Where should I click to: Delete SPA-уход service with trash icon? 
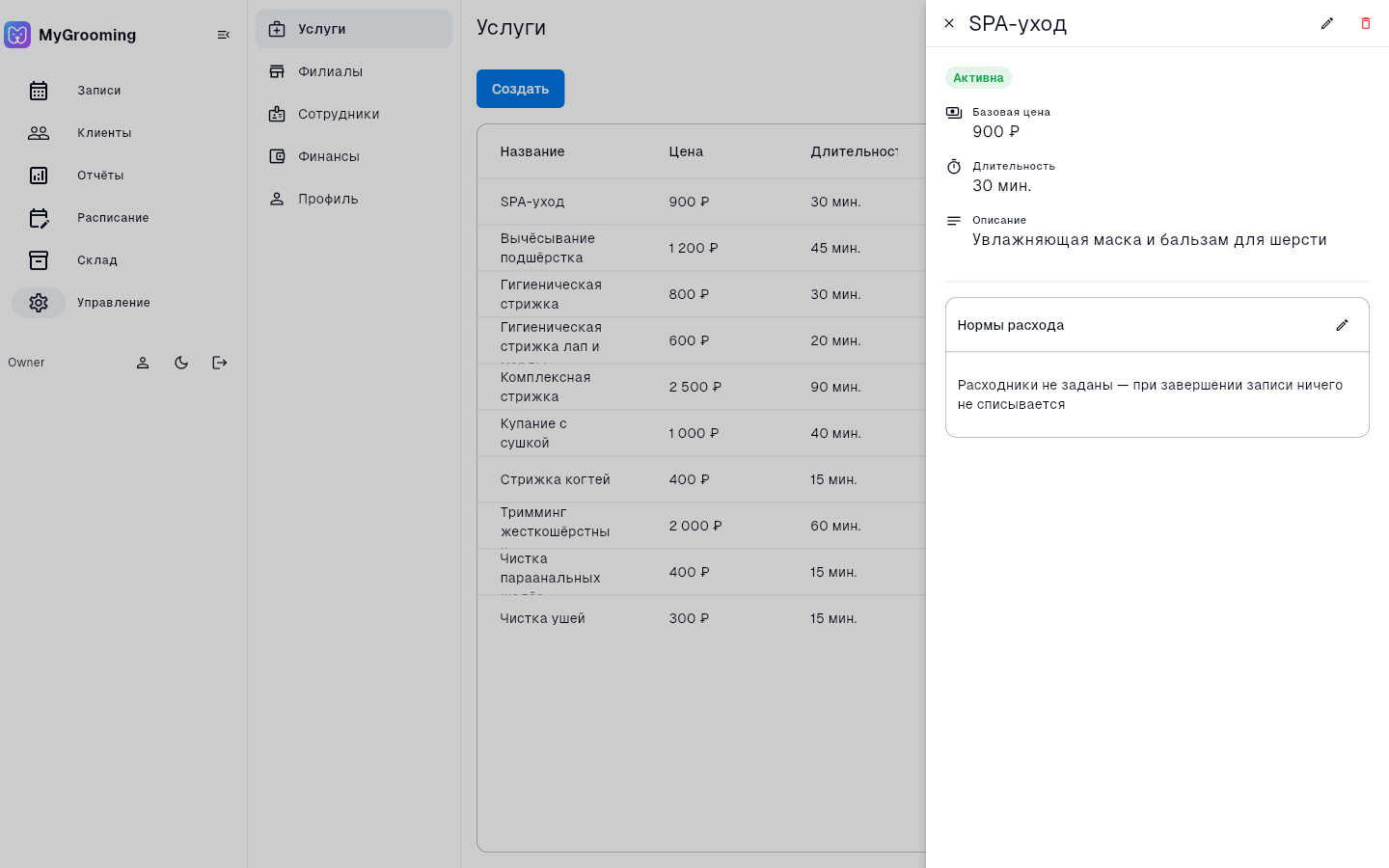[x=1366, y=23]
